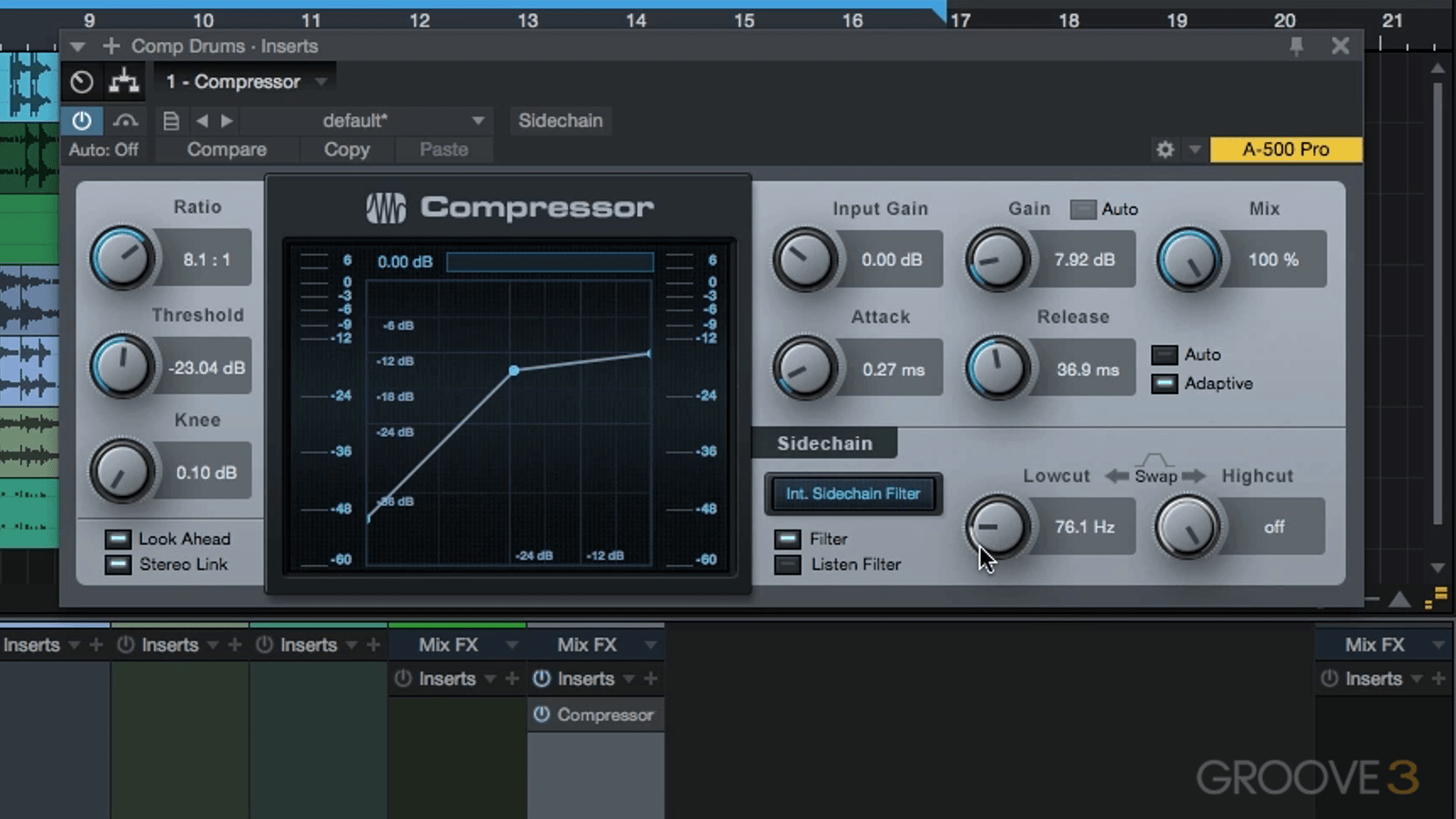
Task: Toggle the Listen Filter checkbox
Action: tap(787, 564)
